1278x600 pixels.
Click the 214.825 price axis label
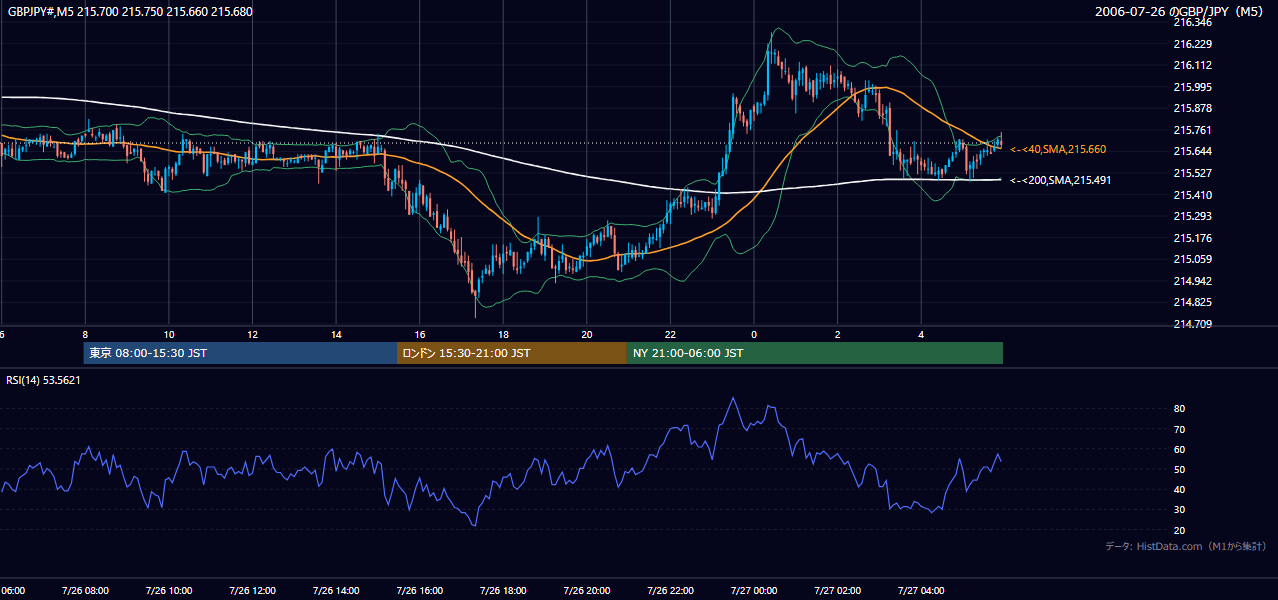click(x=1193, y=302)
